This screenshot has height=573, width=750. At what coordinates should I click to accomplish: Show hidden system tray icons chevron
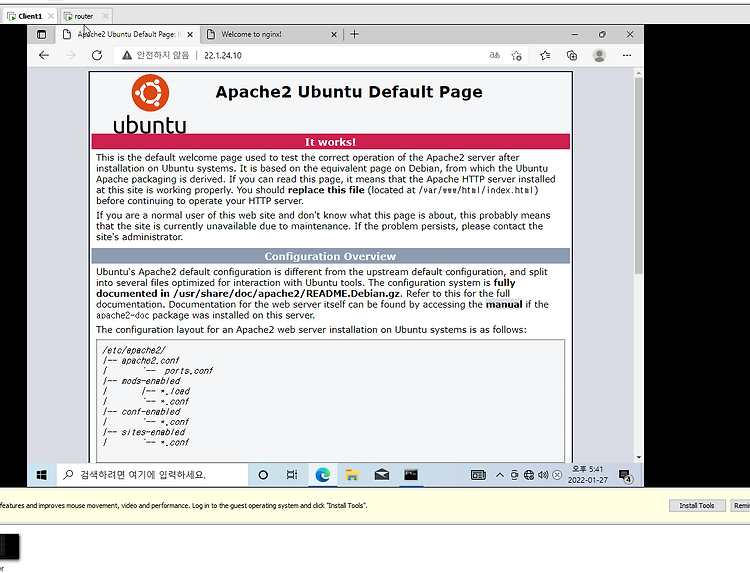click(500, 475)
